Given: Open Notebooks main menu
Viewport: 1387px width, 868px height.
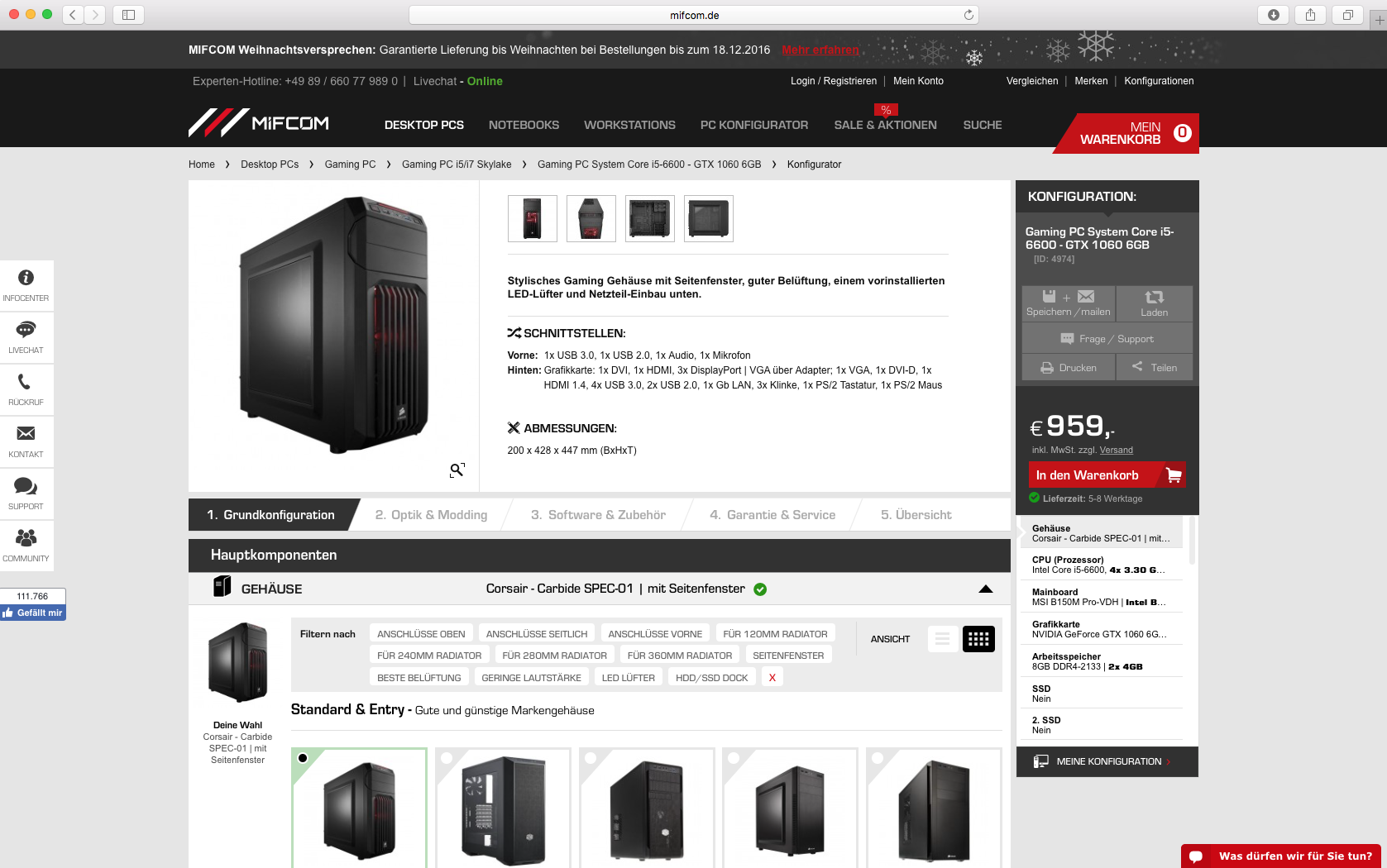Looking at the screenshot, I should coord(524,125).
